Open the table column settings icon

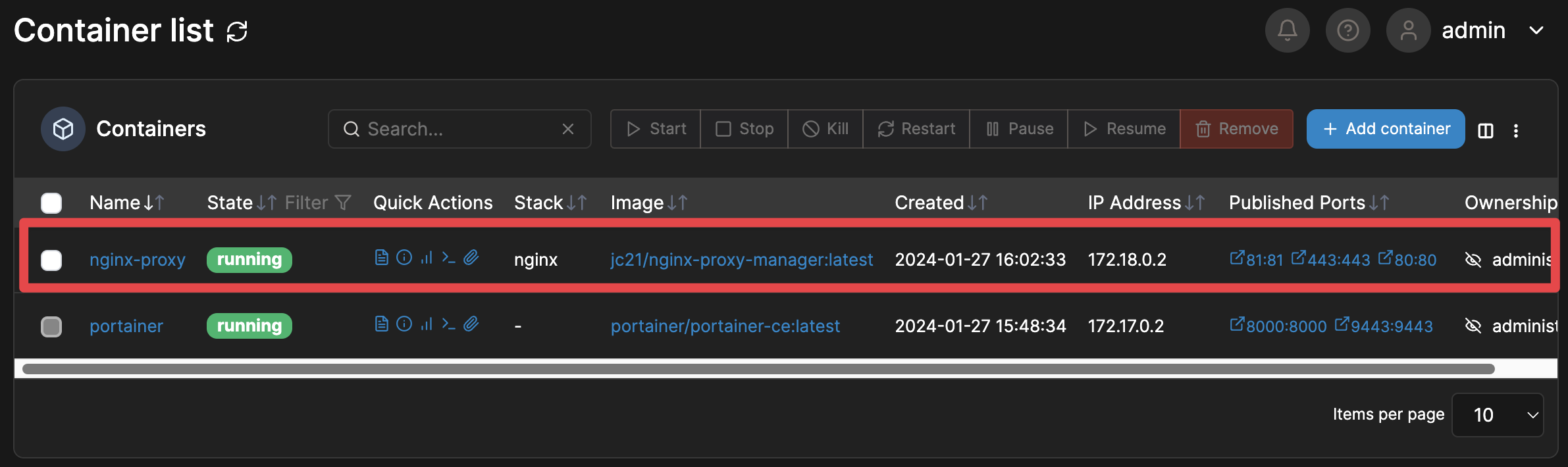1486,130
